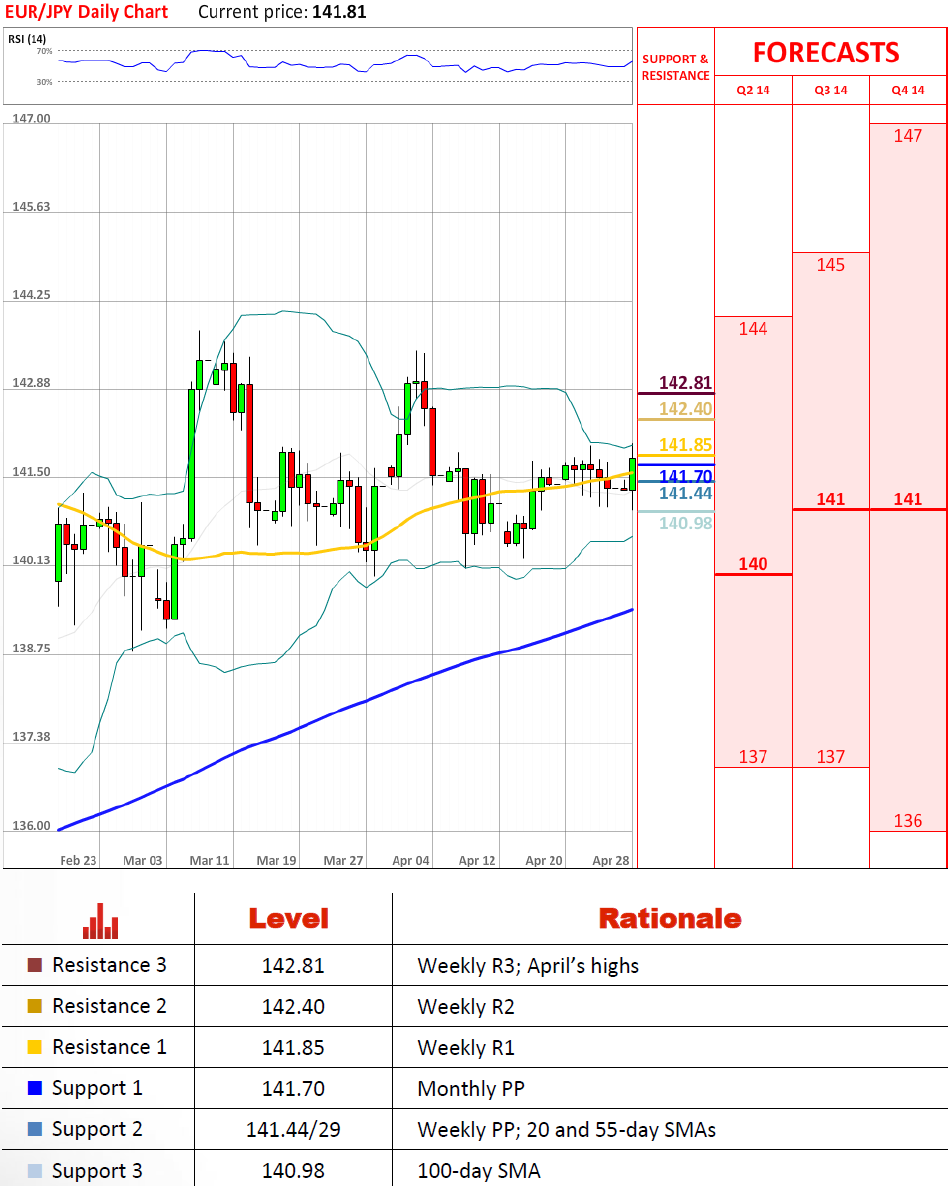
Task: Select the 140.98 support level label on chart
Action: (x=685, y=523)
